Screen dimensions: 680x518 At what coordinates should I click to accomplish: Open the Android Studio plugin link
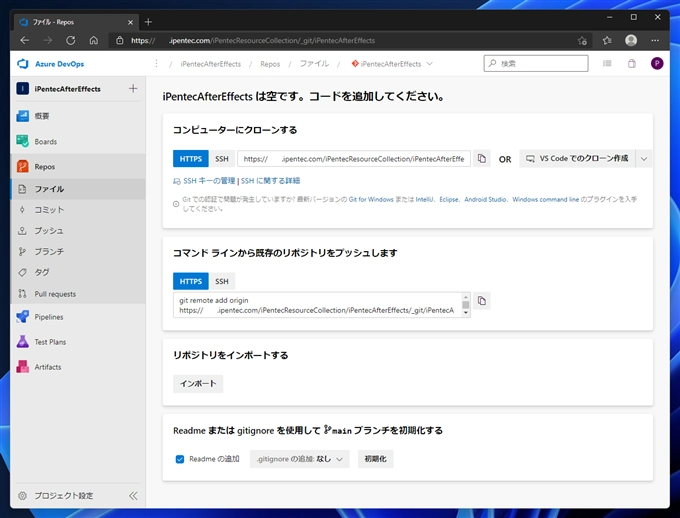(x=485, y=200)
